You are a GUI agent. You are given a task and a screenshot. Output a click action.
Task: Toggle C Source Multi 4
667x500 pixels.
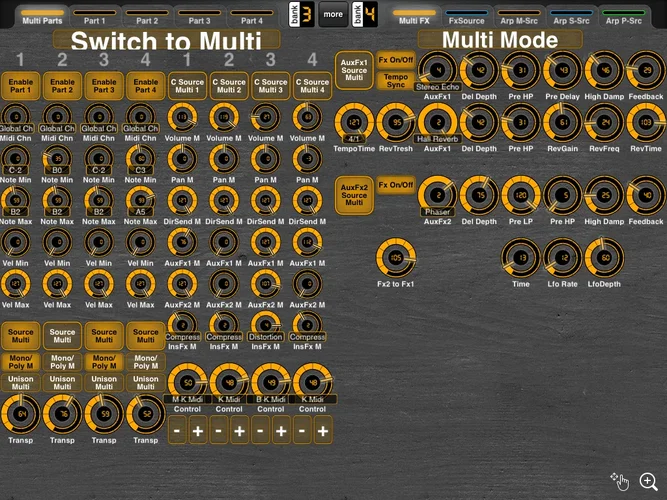click(312, 86)
